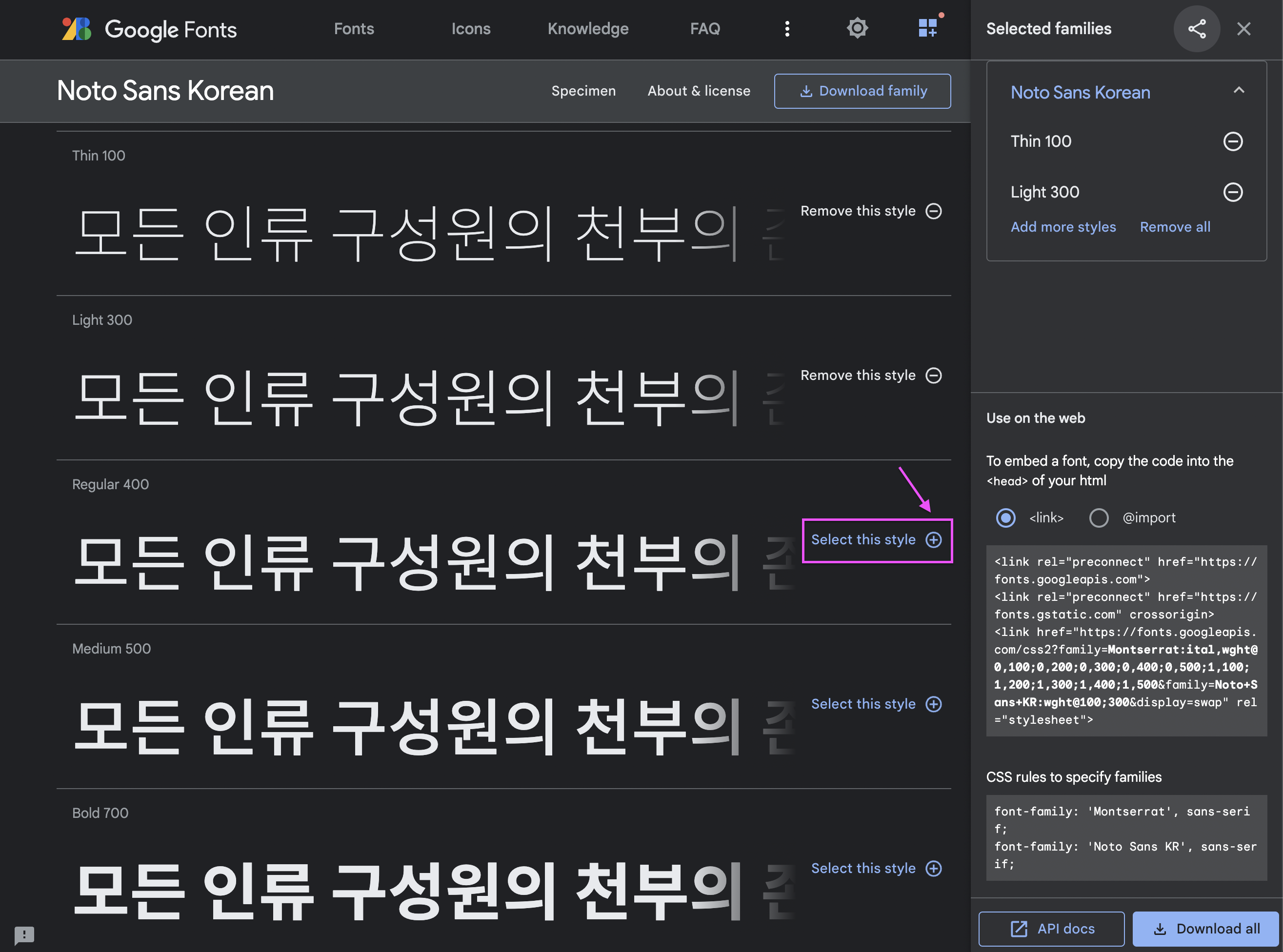Select the Bold 700 style
The image size is (1283, 952).
tap(876, 868)
